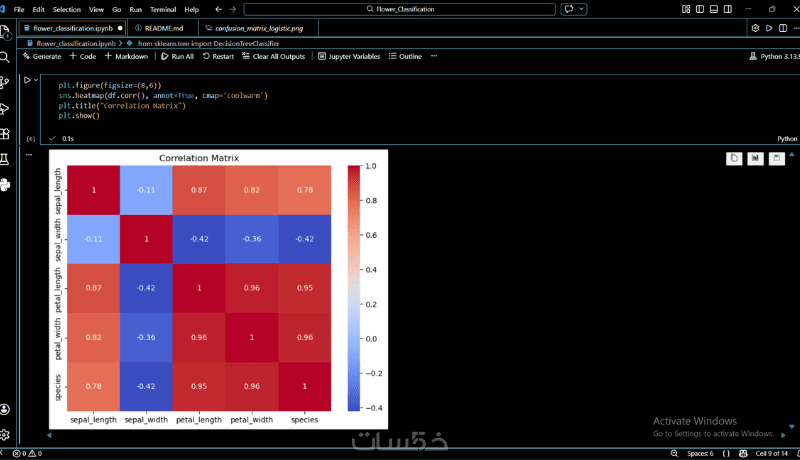Open the Copilot chat icon in title bar
This screenshot has height=460, width=800.
569,9
